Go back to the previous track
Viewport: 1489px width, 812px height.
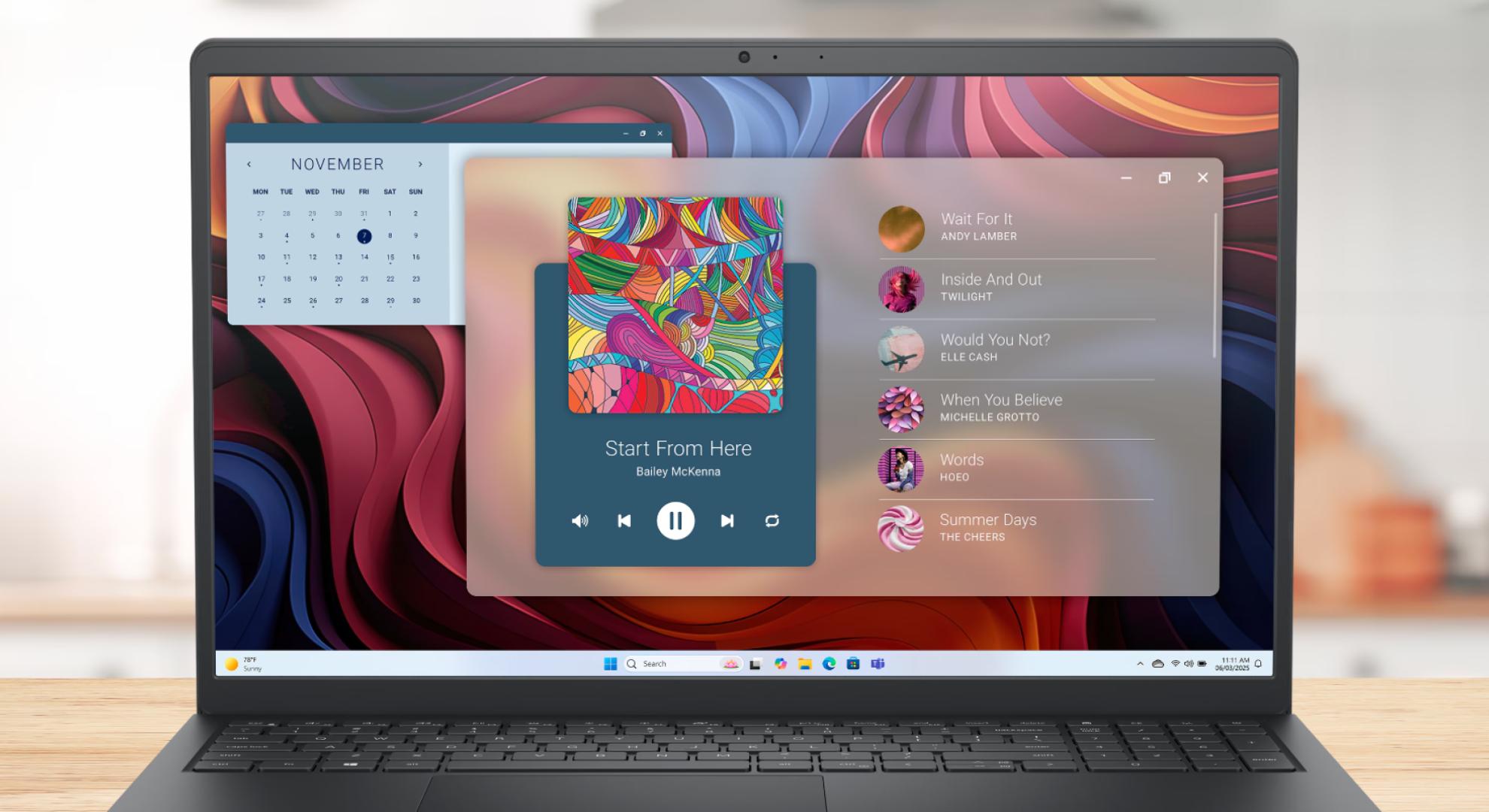point(624,520)
